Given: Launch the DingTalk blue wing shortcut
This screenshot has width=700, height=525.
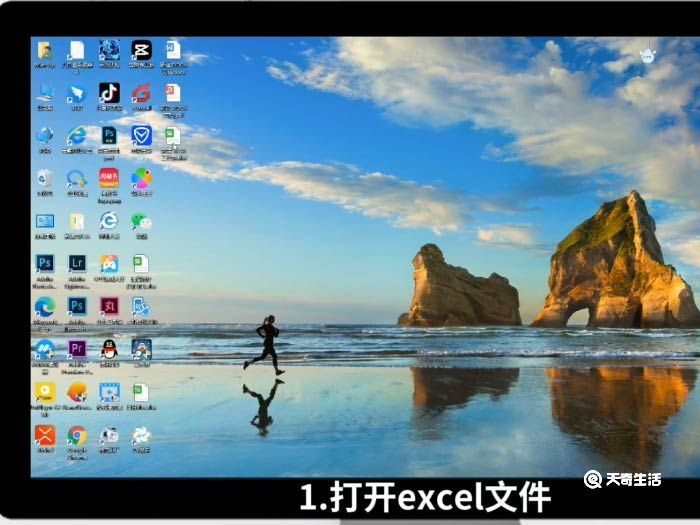Looking at the screenshot, I should [77, 94].
